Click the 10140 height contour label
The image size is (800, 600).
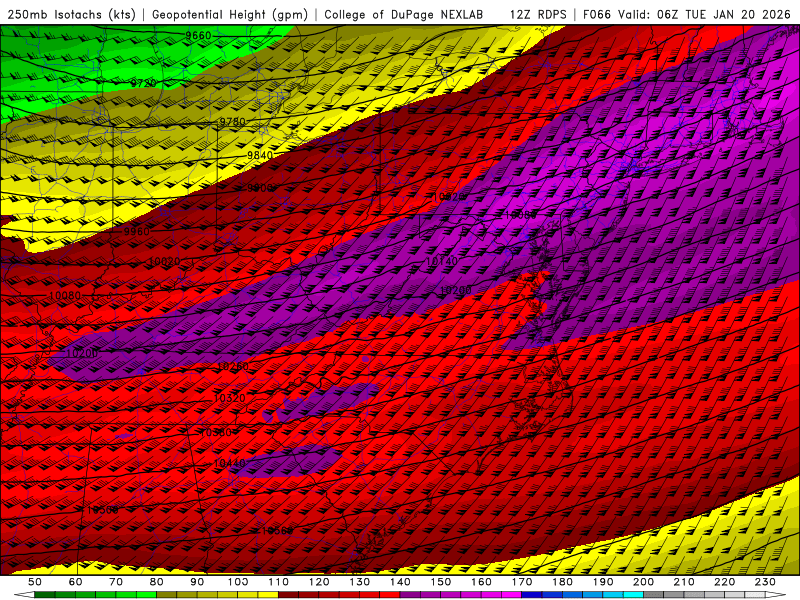441,261
